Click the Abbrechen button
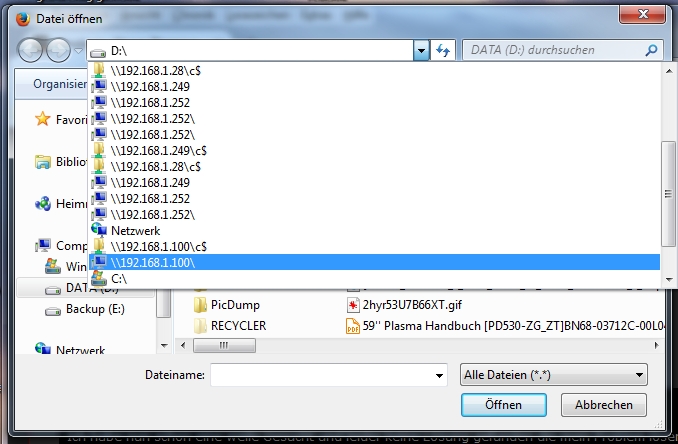 (x=604, y=405)
